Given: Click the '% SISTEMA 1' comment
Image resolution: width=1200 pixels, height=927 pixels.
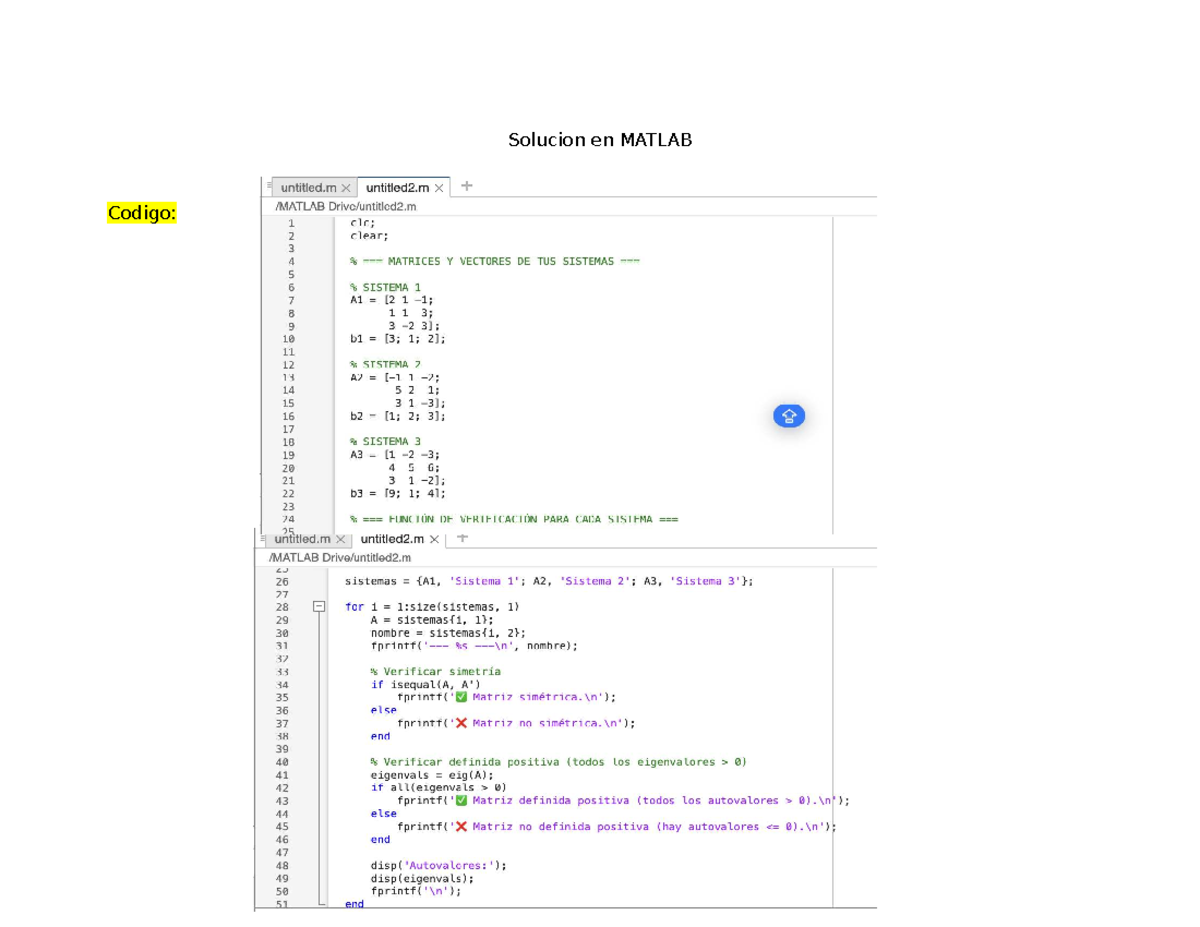Looking at the screenshot, I should (385, 288).
